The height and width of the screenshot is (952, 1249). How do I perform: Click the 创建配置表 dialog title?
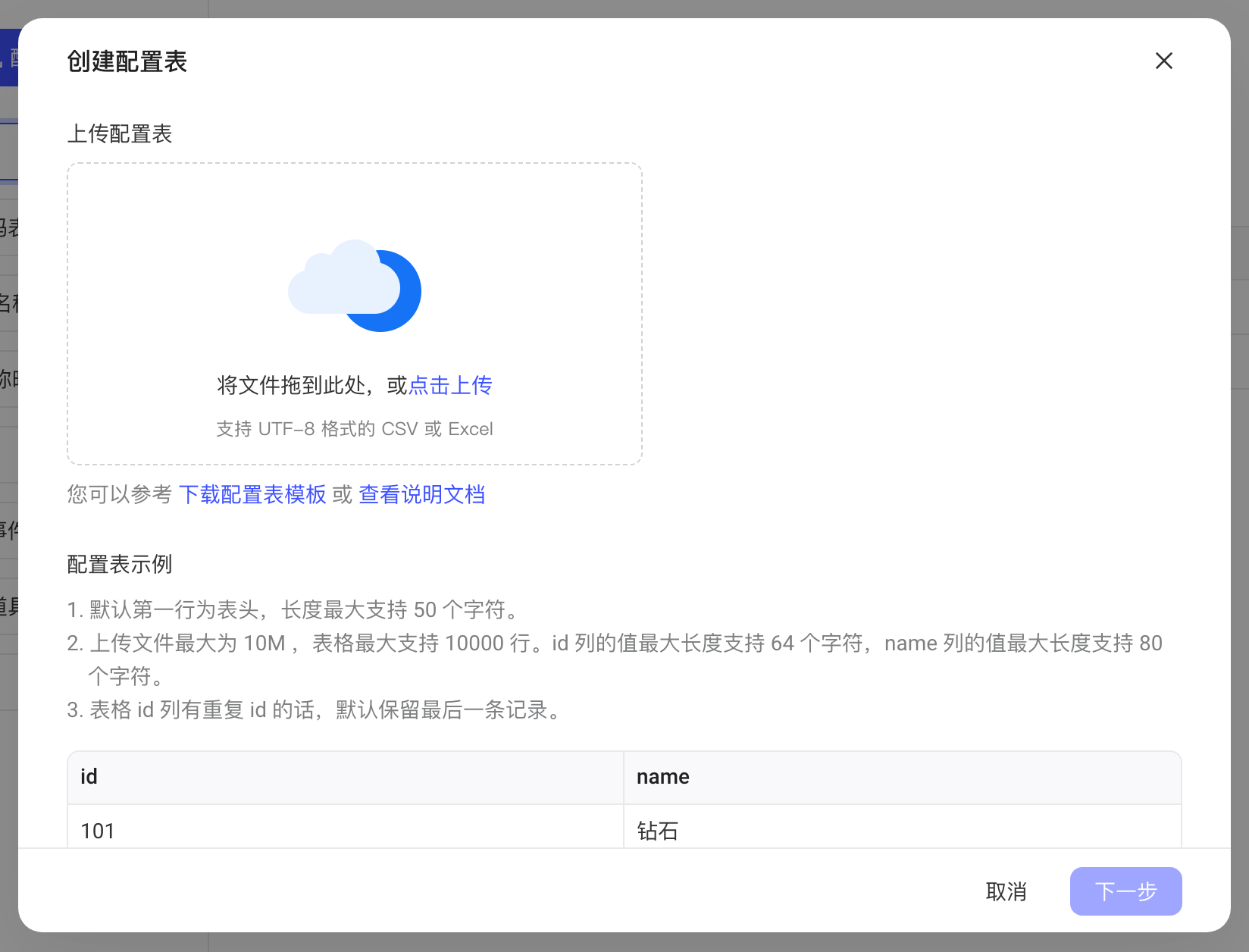click(x=127, y=61)
